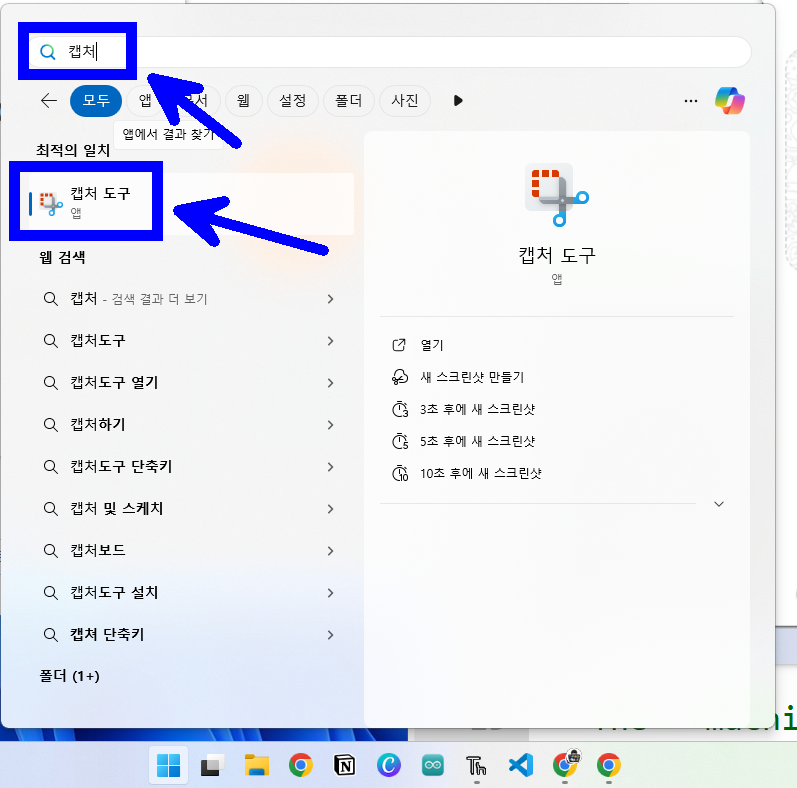
Task: Open File Explorer from the taskbar
Action: 257,765
